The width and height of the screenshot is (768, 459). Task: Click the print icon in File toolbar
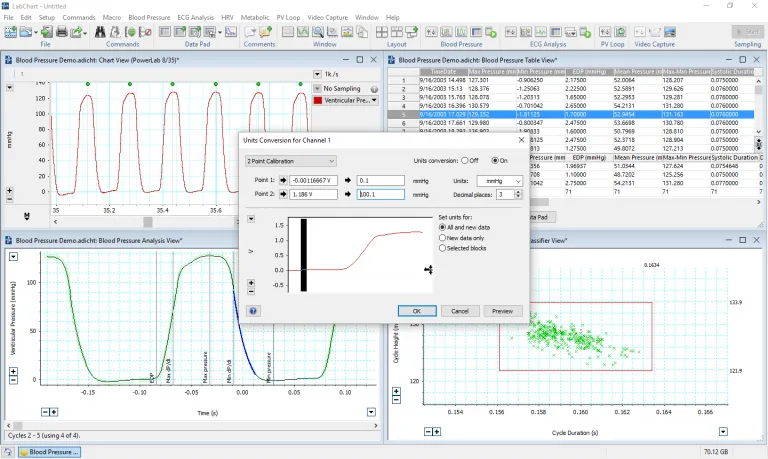pos(61,32)
